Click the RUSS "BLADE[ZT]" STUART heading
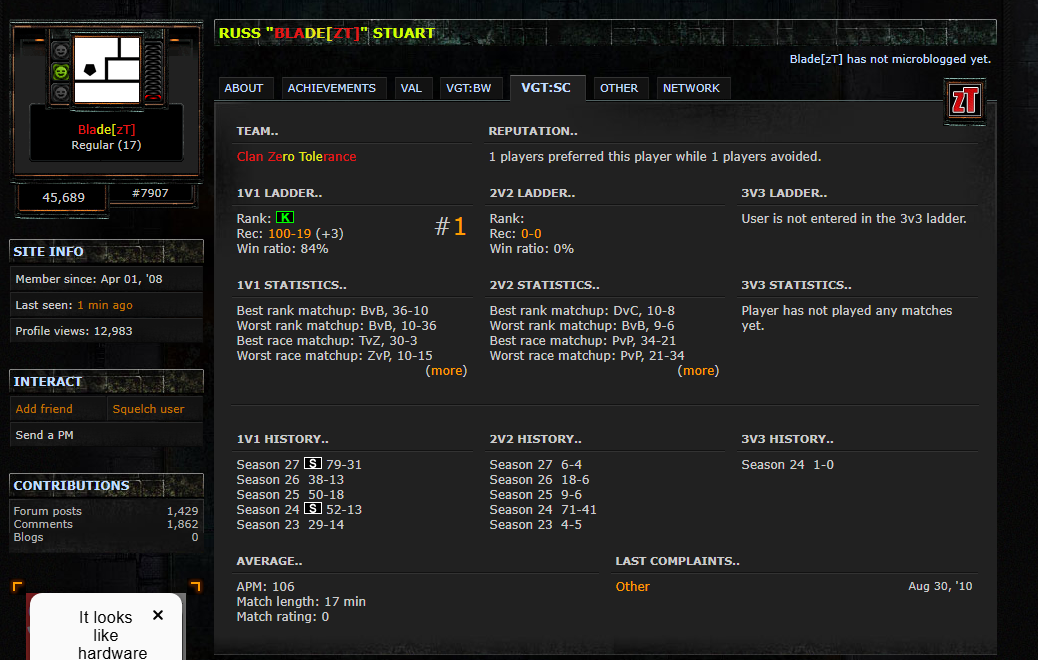This screenshot has height=660, width=1038. tap(326, 33)
